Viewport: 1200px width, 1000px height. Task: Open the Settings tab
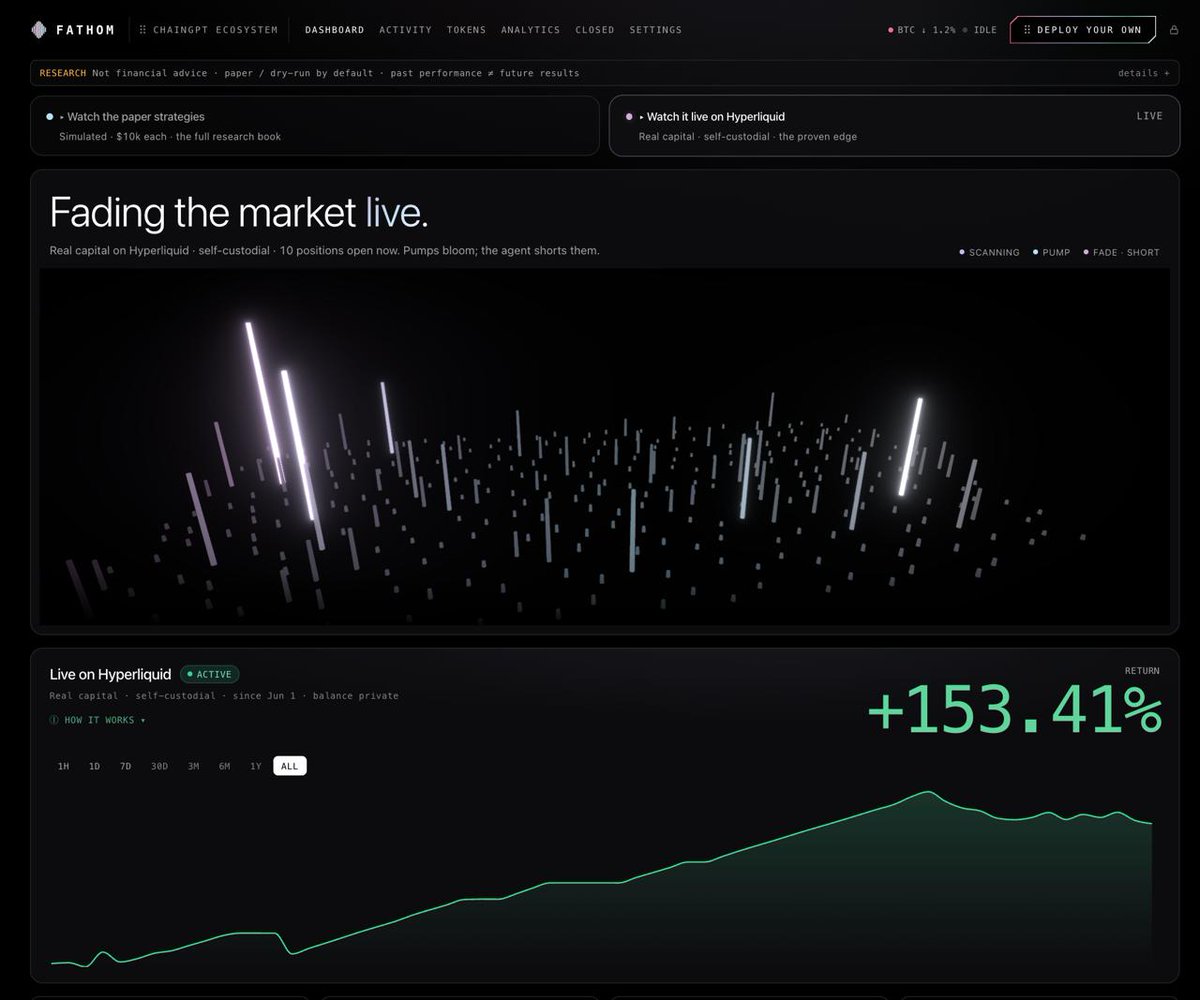point(655,30)
